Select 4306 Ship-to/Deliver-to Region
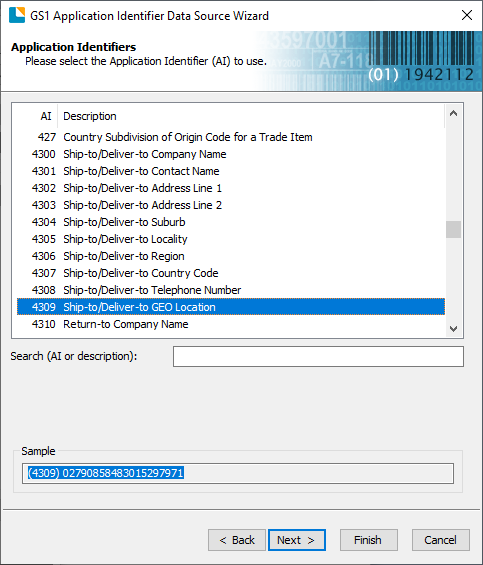 [x=231, y=256]
